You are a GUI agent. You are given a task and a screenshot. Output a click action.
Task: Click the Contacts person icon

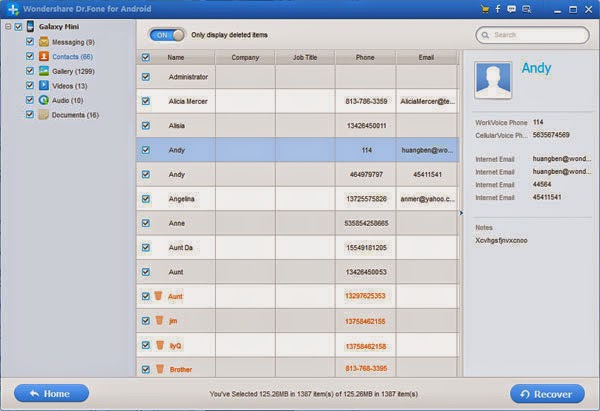point(44,56)
